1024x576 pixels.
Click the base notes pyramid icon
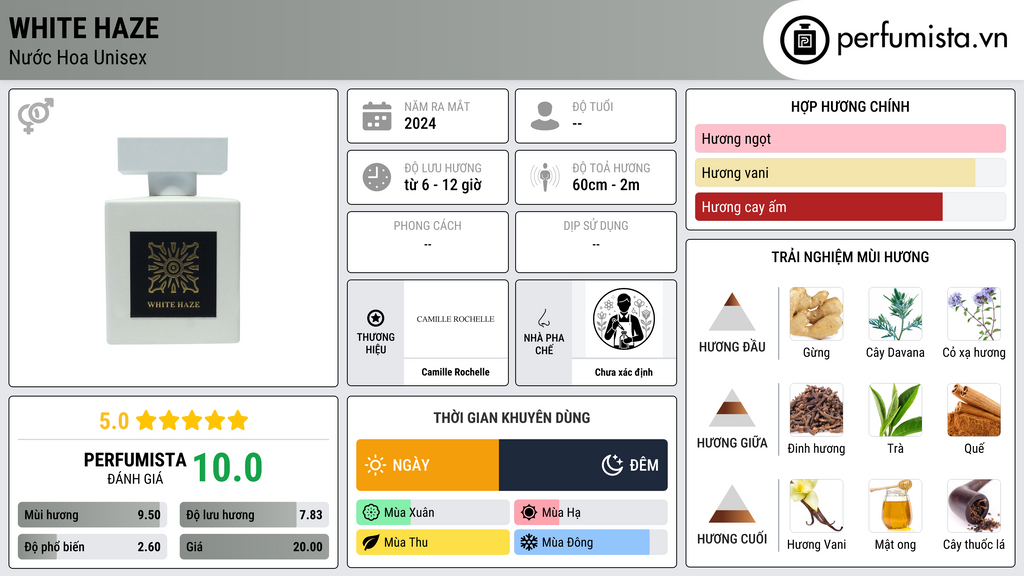732,504
